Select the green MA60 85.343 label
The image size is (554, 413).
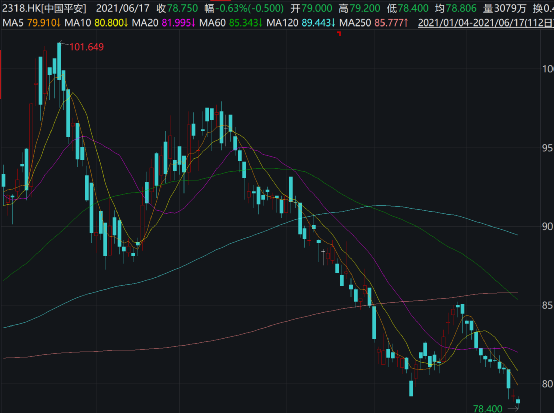tap(230, 23)
